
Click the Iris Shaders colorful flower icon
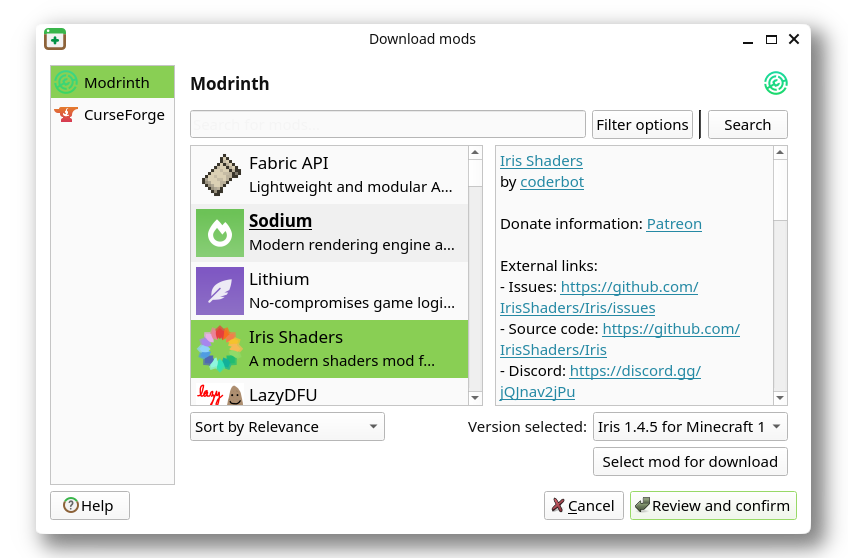point(220,349)
